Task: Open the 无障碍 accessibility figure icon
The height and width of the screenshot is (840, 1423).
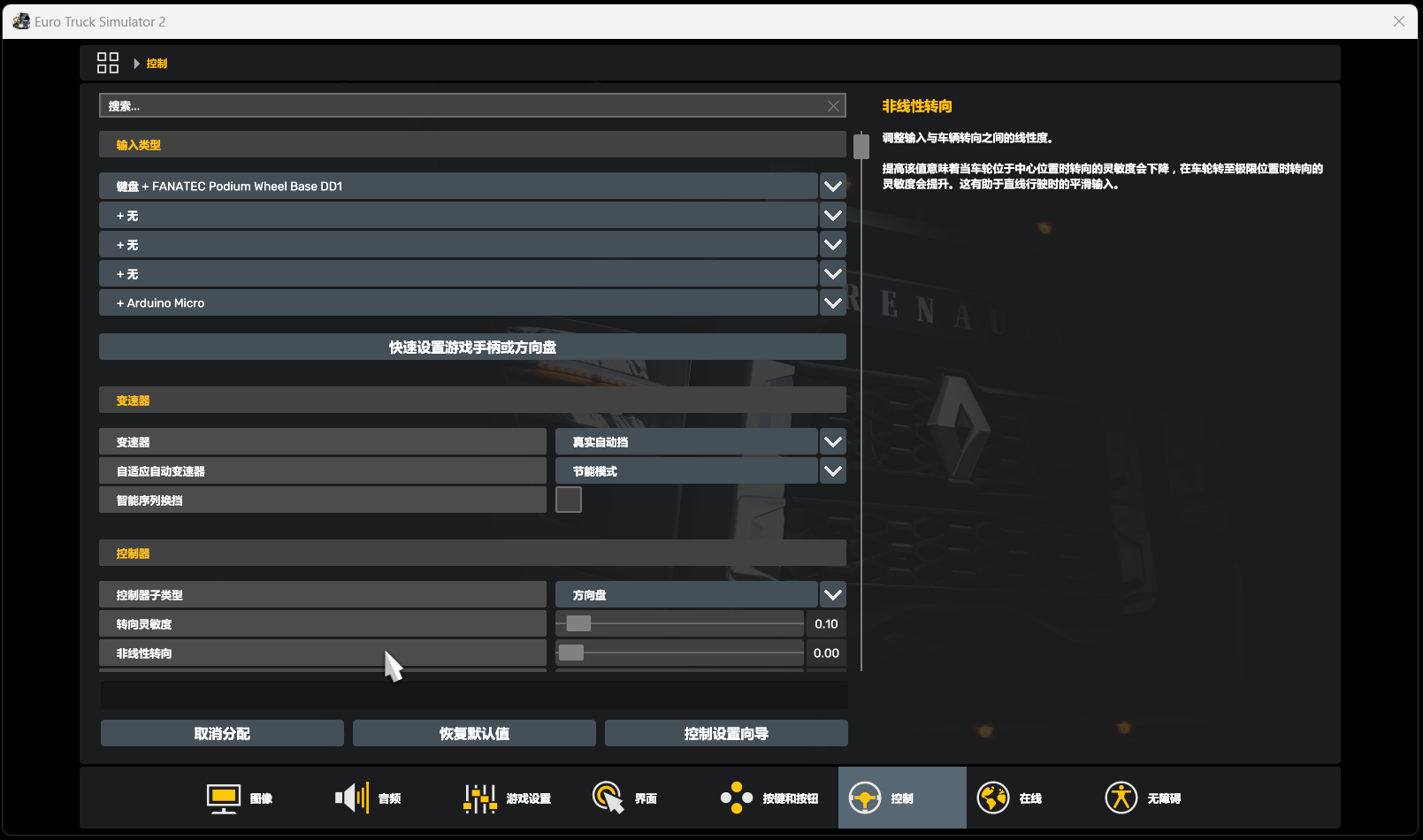Action: click(1121, 798)
